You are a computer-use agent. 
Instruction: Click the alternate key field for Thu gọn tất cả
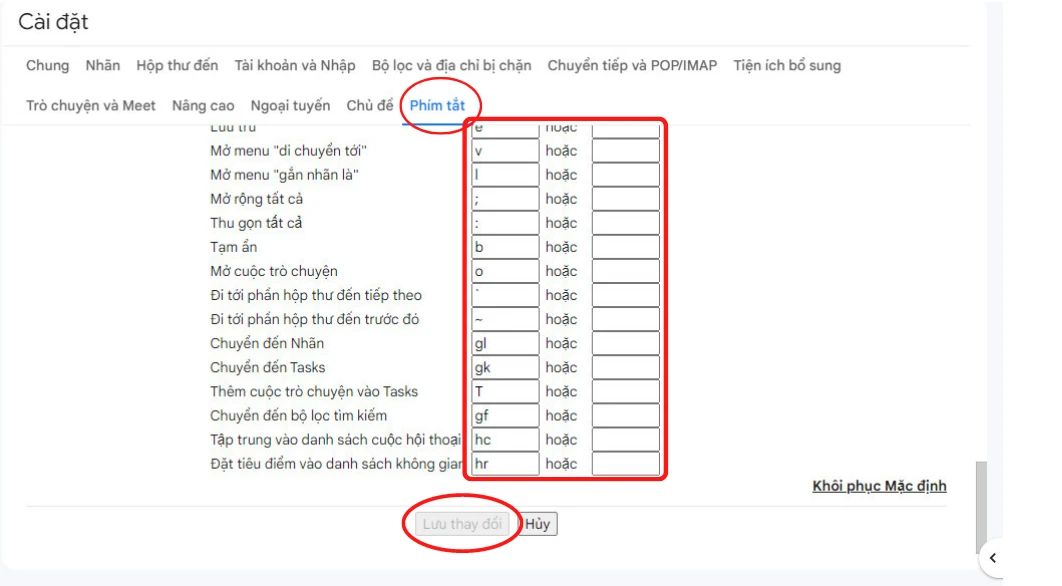click(x=626, y=223)
